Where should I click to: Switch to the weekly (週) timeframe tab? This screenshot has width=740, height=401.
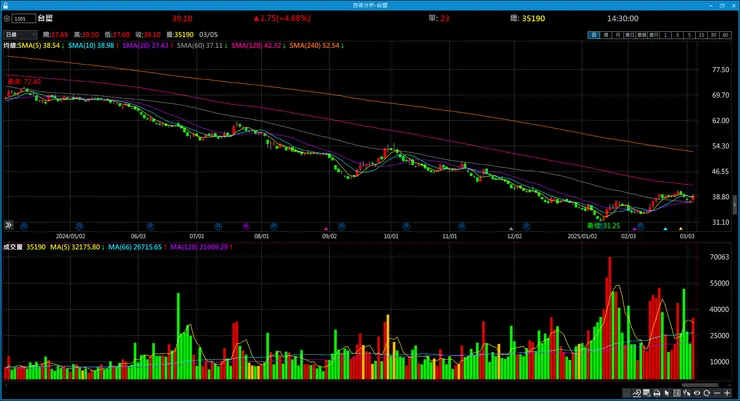point(606,35)
